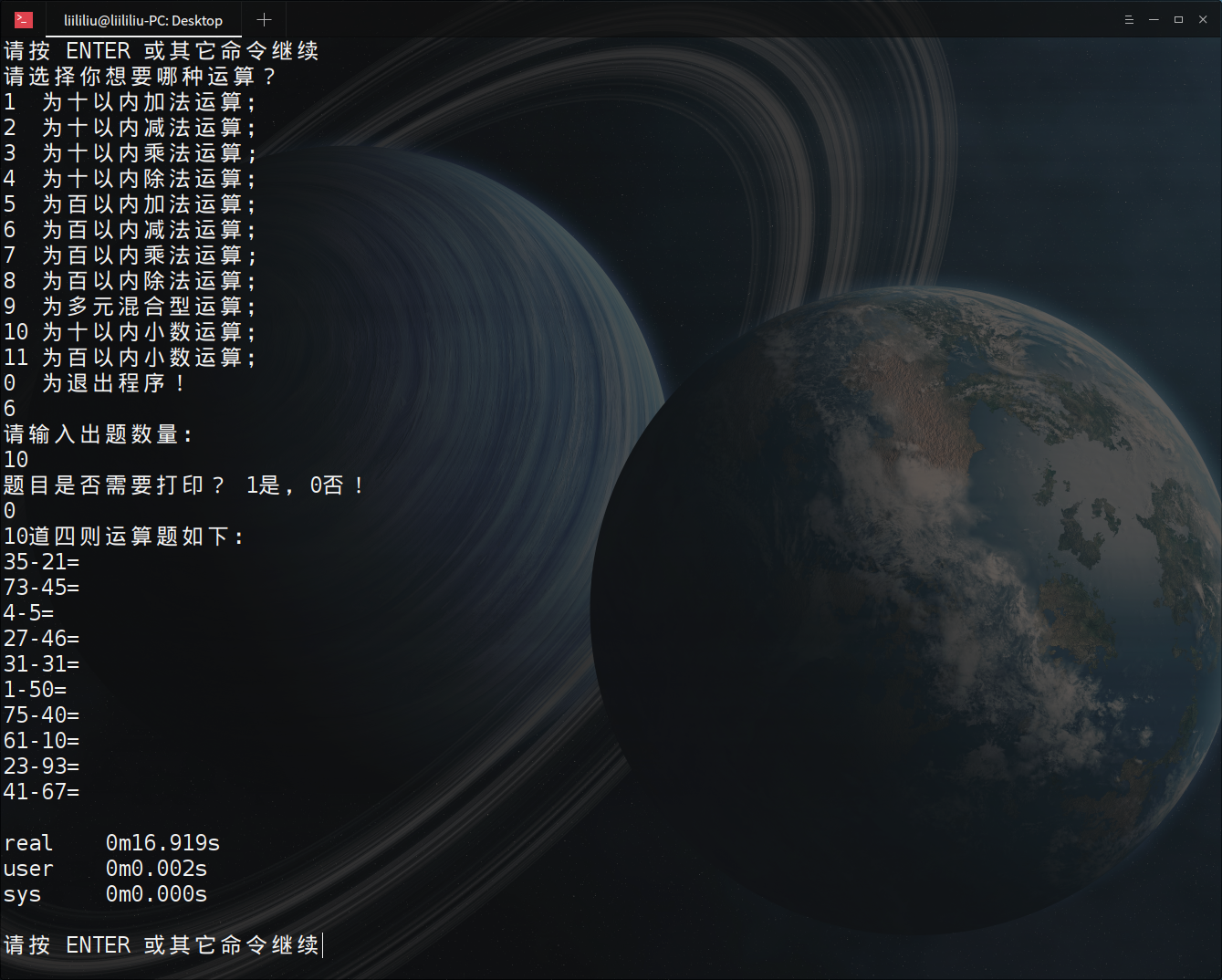This screenshot has height=980, width=1222.
Task: Click the problem '73-45='
Action: 41,588
